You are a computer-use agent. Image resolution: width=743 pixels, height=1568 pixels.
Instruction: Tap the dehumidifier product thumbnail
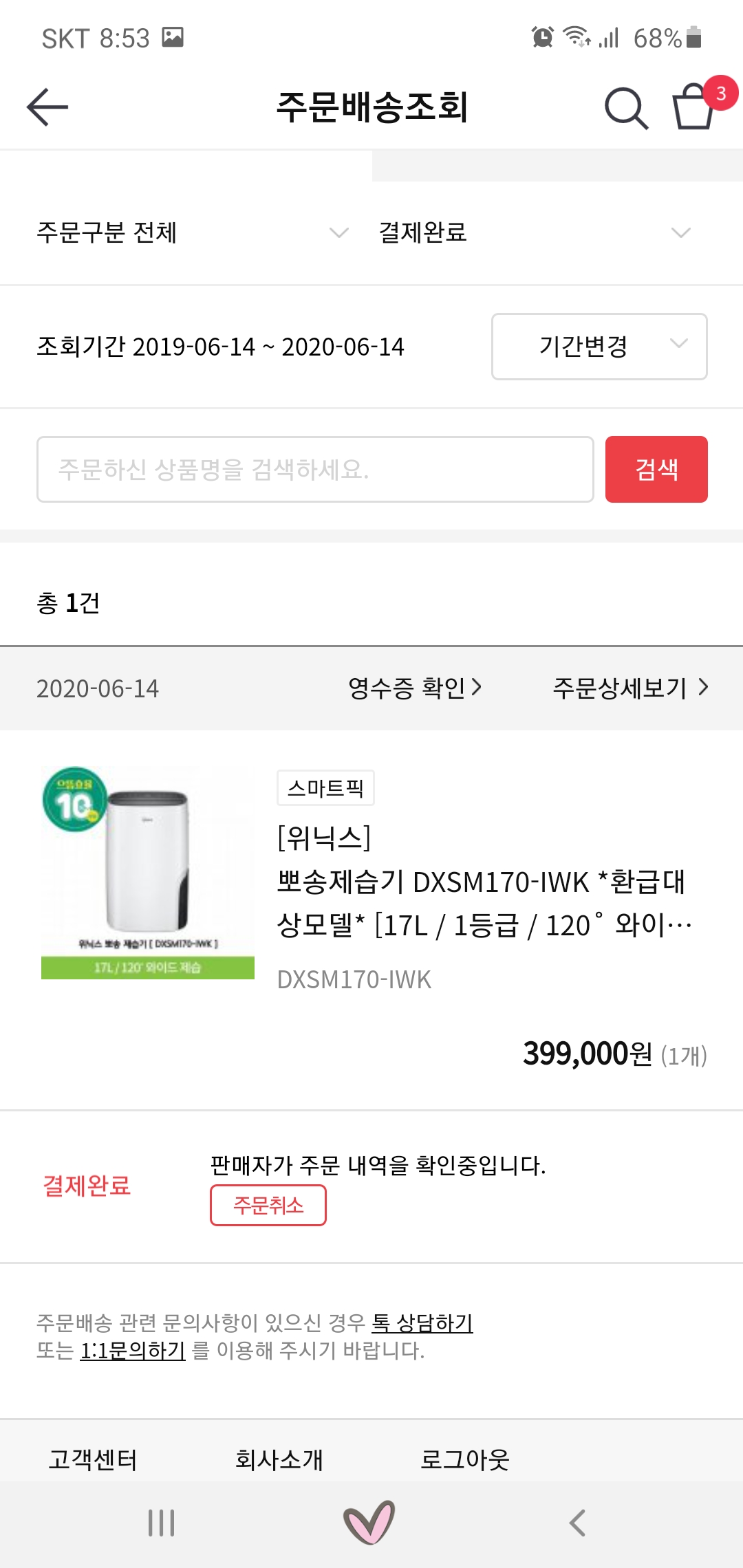click(x=148, y=873)
